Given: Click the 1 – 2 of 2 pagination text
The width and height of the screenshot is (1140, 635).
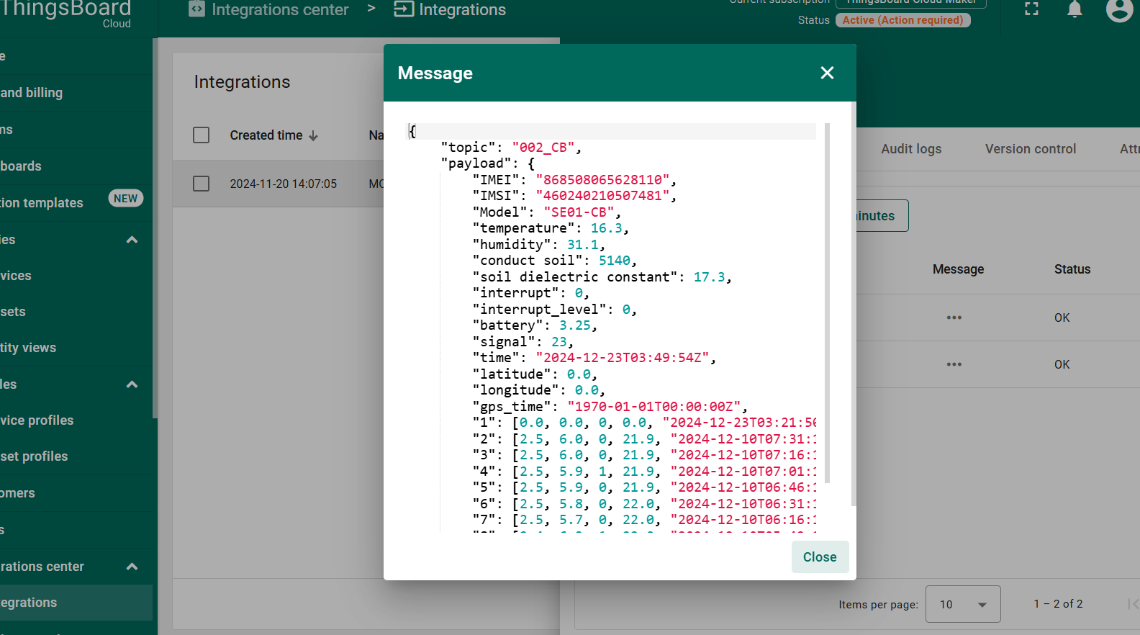Looking at the screenshot, I should (1058, 604).
